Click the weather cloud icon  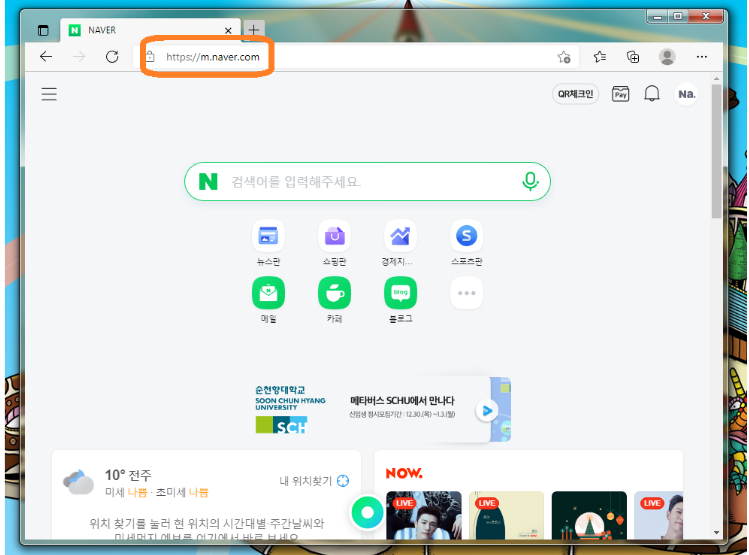[x=78, y=482]
